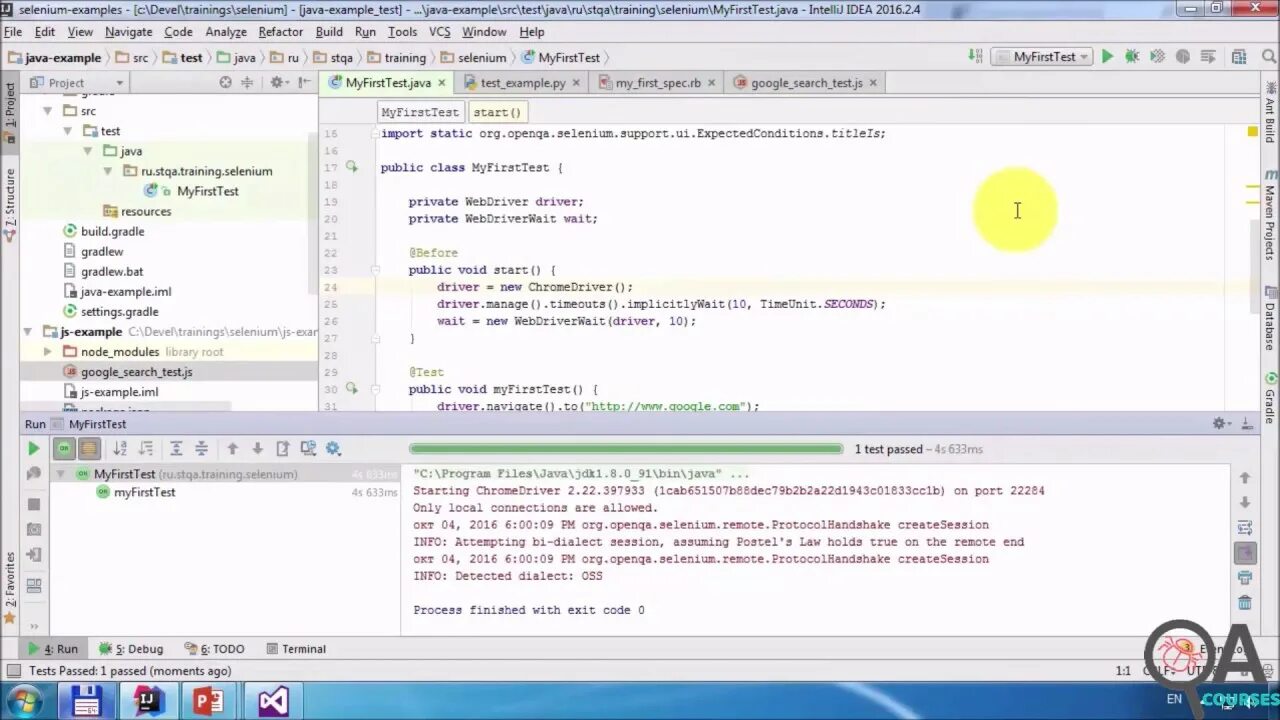Open the Project view selector dropdown
This screenshot has height=720, width=1280.
(76, 83)
